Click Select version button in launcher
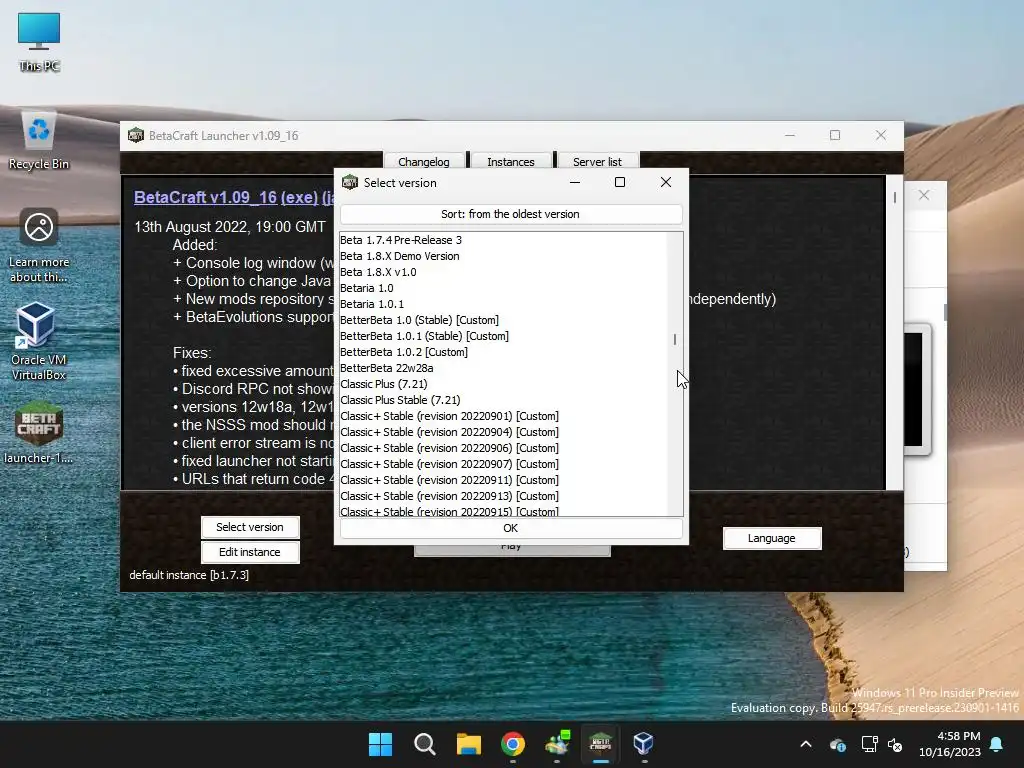 [250, 527]
